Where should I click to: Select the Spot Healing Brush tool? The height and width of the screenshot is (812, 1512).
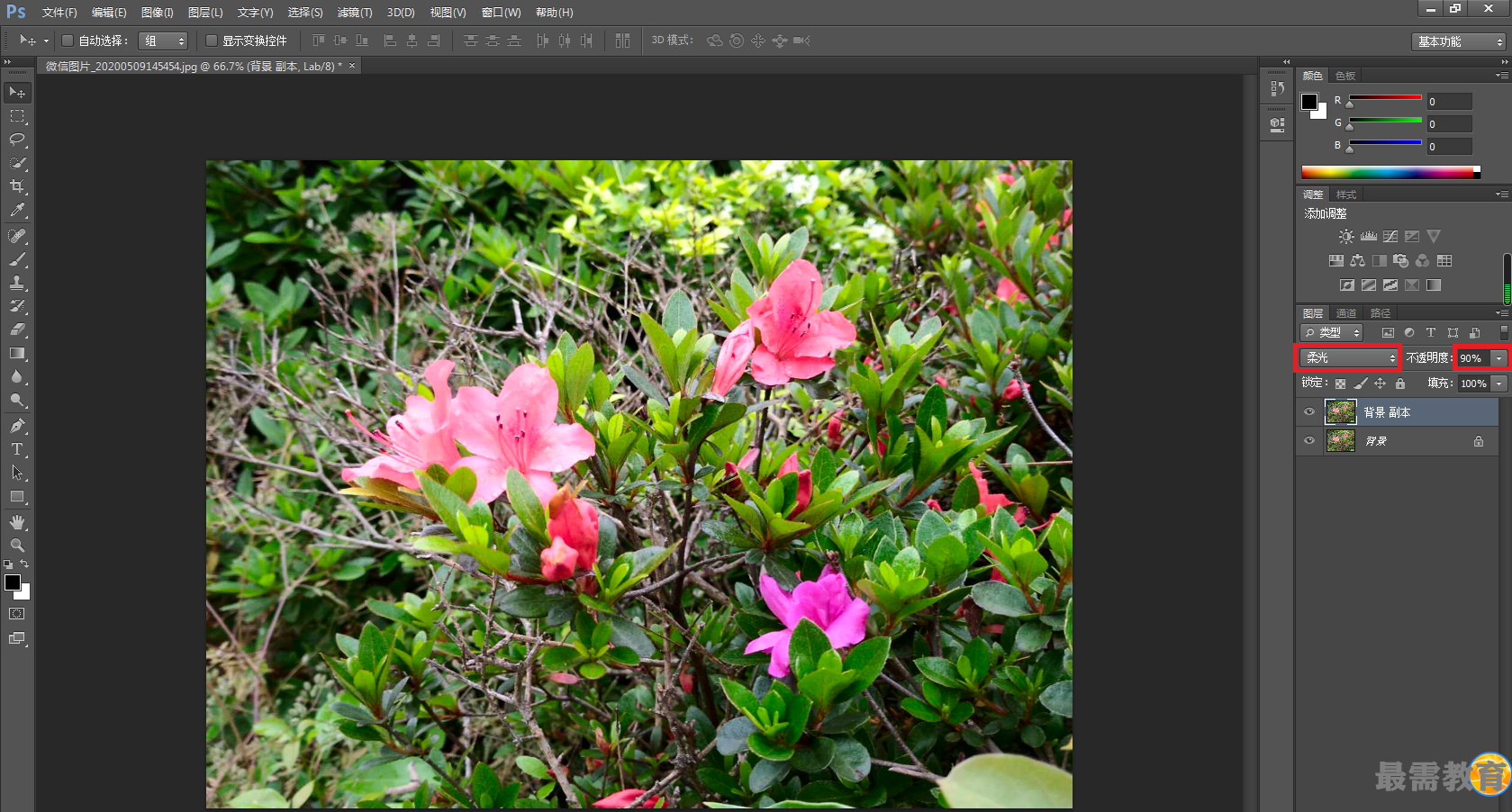click(x=17, y=236)
